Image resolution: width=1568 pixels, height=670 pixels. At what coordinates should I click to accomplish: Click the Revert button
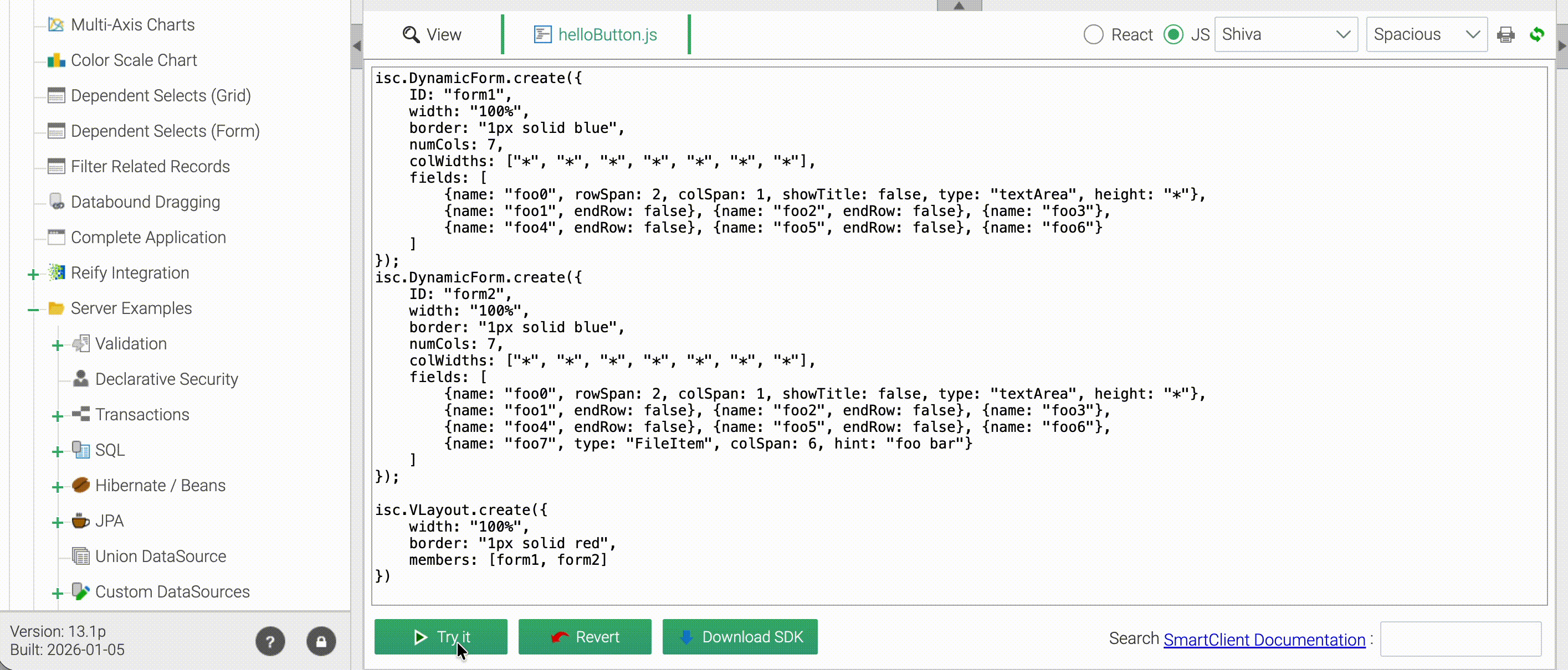point(585,637)
